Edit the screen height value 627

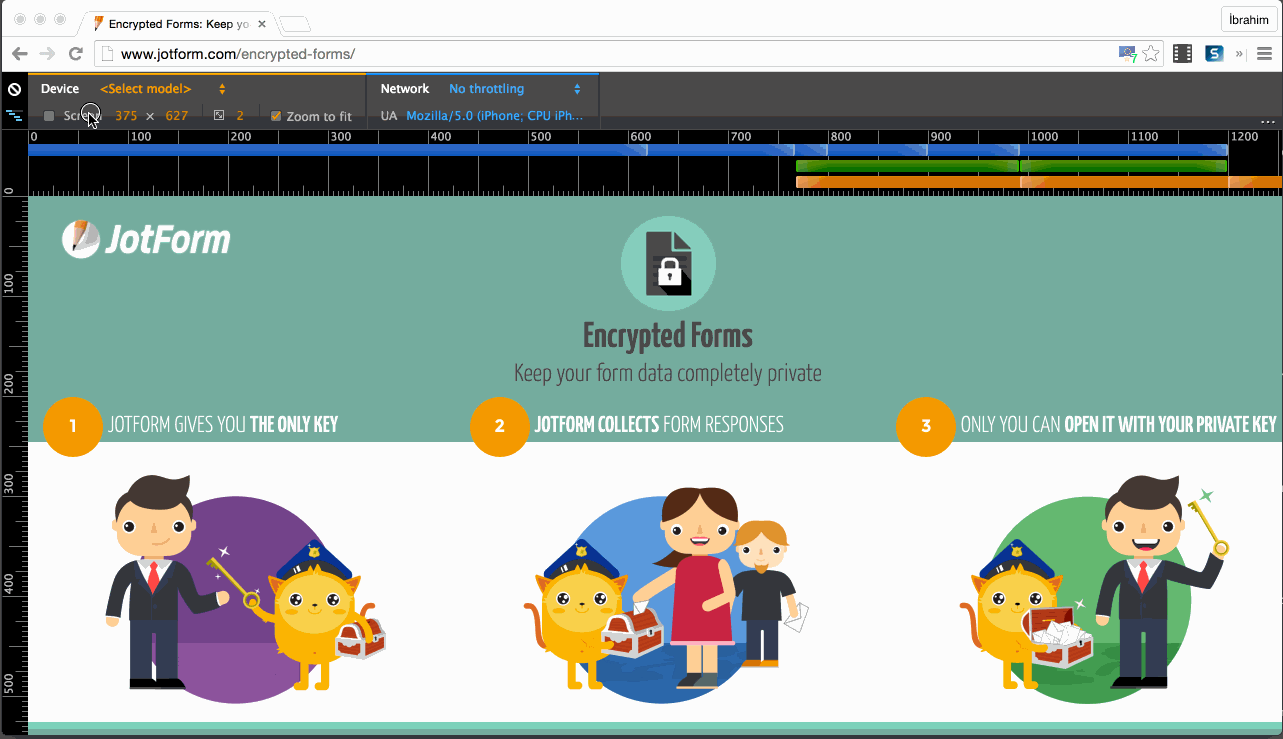point(177,116)
